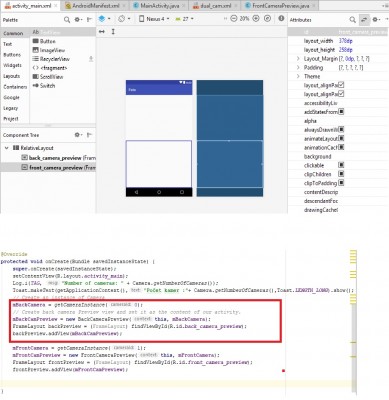The width and height of the screenshot is (389, 400).
Task: Click the alpha attribute row
Action: 338,121
